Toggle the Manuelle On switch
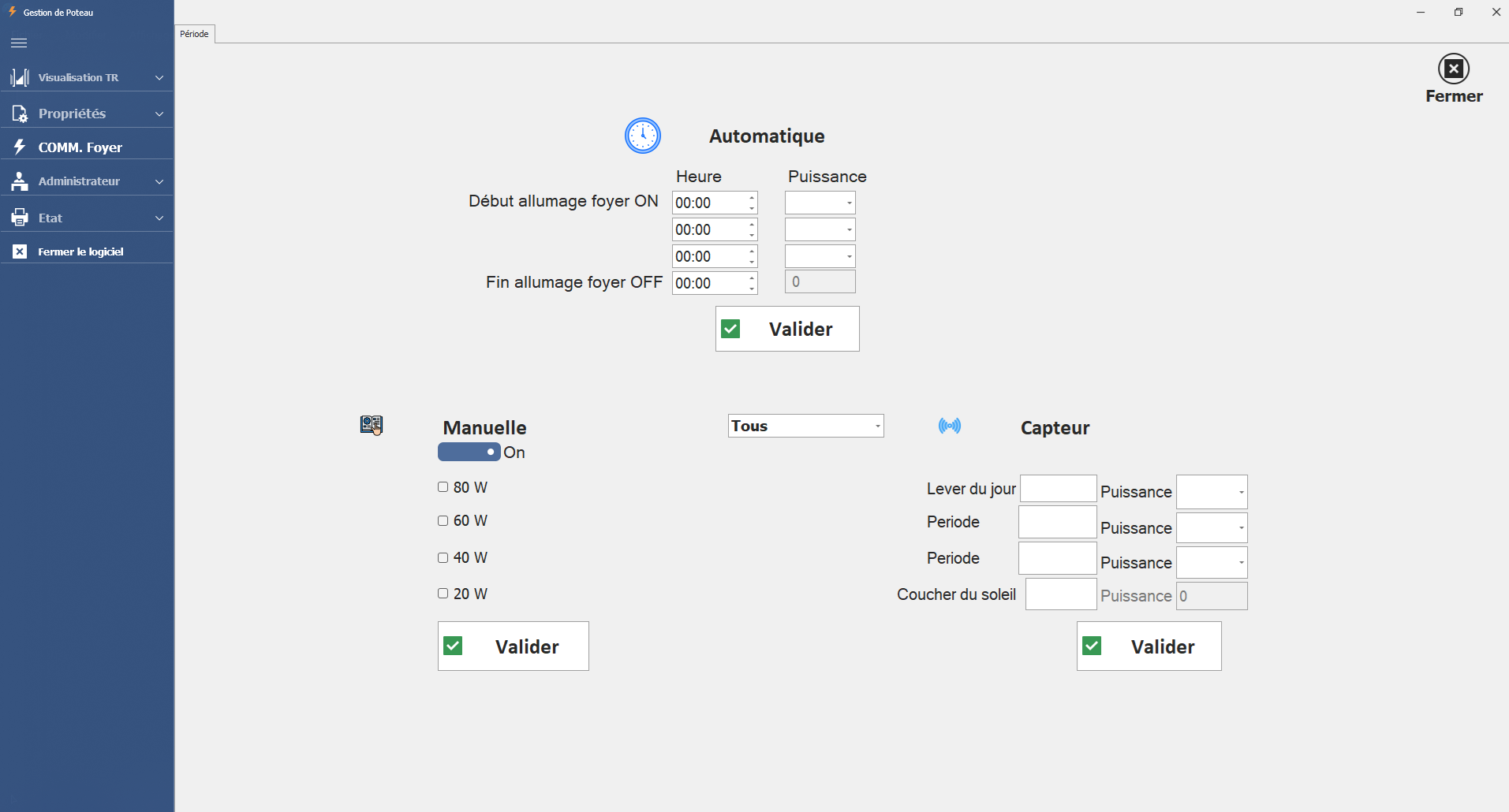Viewport: 1509px width, 812px height. 469,452
